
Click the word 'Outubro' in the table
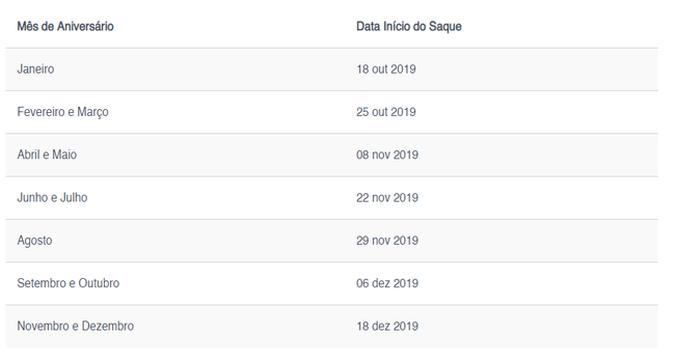click(99, 283)
